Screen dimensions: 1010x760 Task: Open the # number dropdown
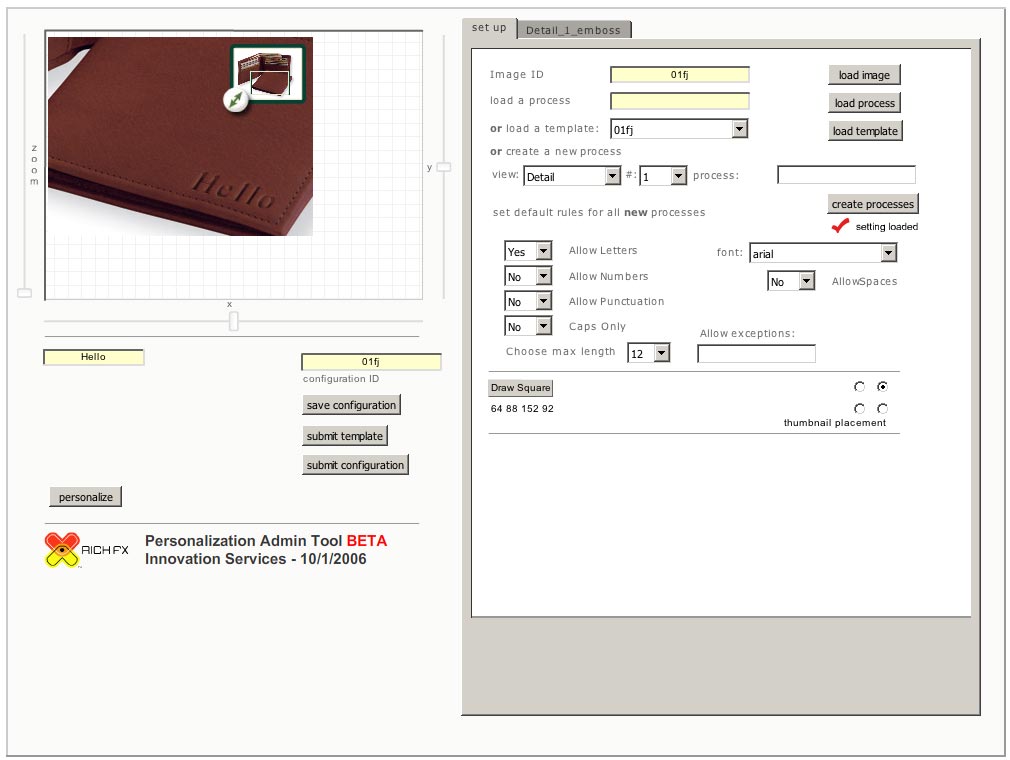663,176
